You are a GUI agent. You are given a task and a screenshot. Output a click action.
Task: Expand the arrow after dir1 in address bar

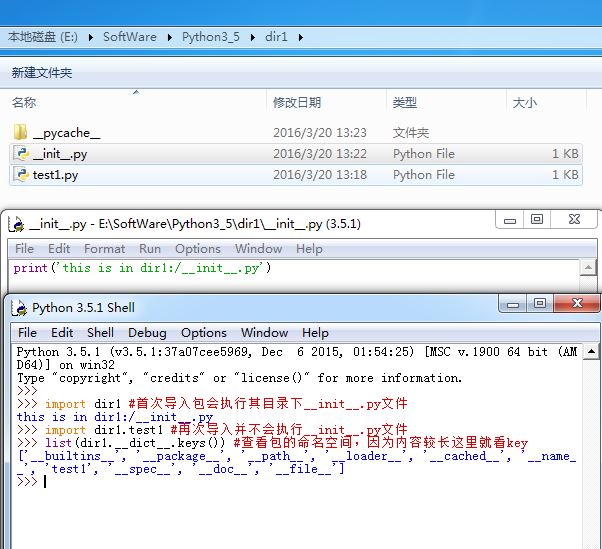[x=301, y=37]
